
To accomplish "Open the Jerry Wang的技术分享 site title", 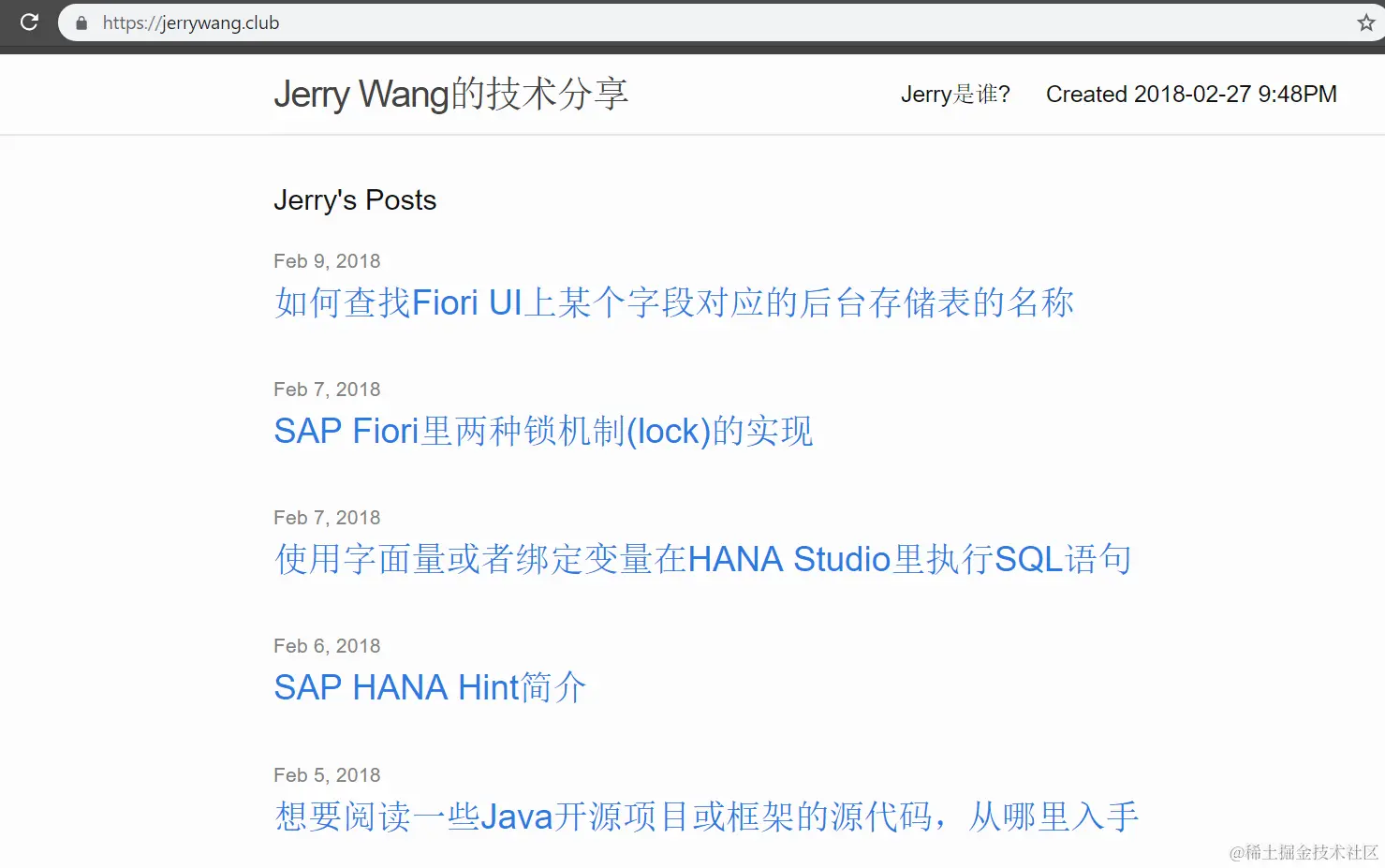I will pos(450,94).
